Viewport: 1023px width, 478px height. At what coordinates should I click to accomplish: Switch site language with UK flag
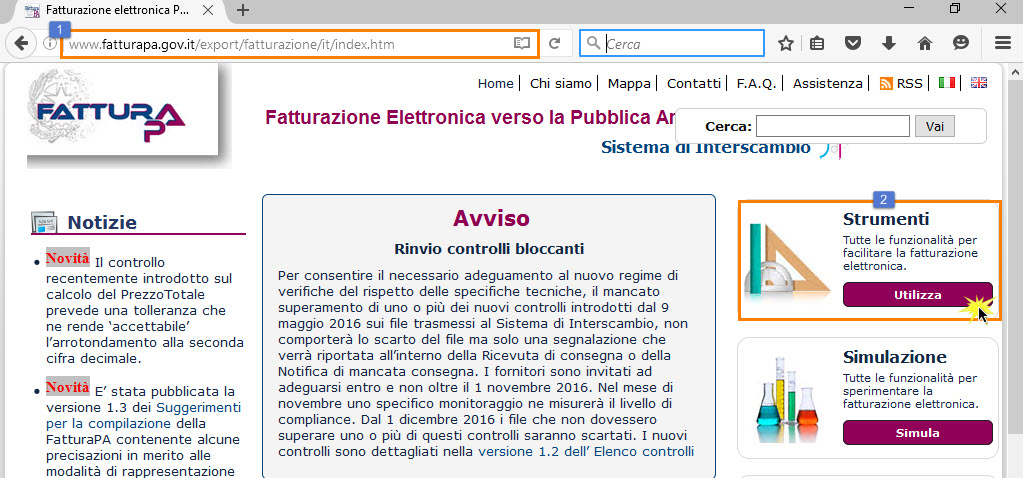[979, 83]
